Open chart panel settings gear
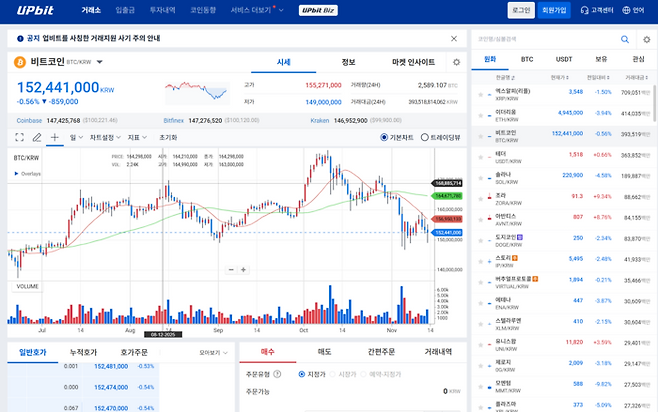658x412 pixels. pyautogui.click(x=457, y=62)
